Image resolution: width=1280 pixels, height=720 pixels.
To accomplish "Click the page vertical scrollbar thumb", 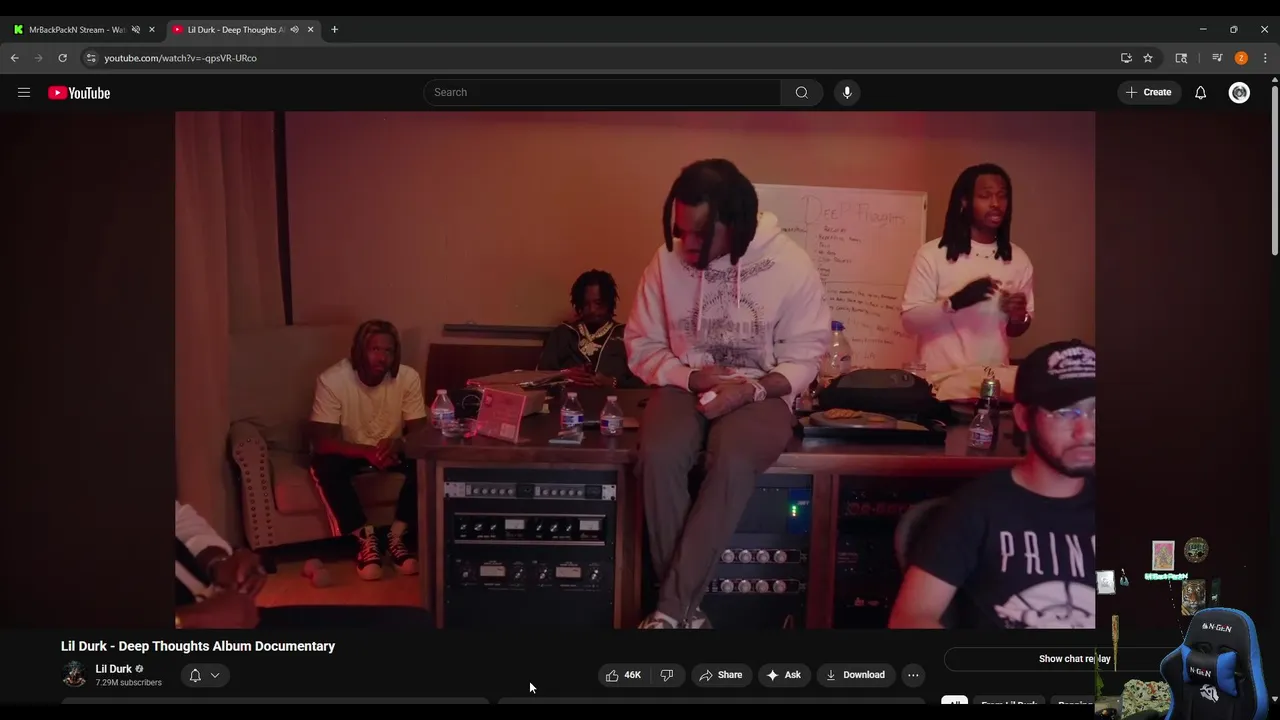I will 1273,170.
